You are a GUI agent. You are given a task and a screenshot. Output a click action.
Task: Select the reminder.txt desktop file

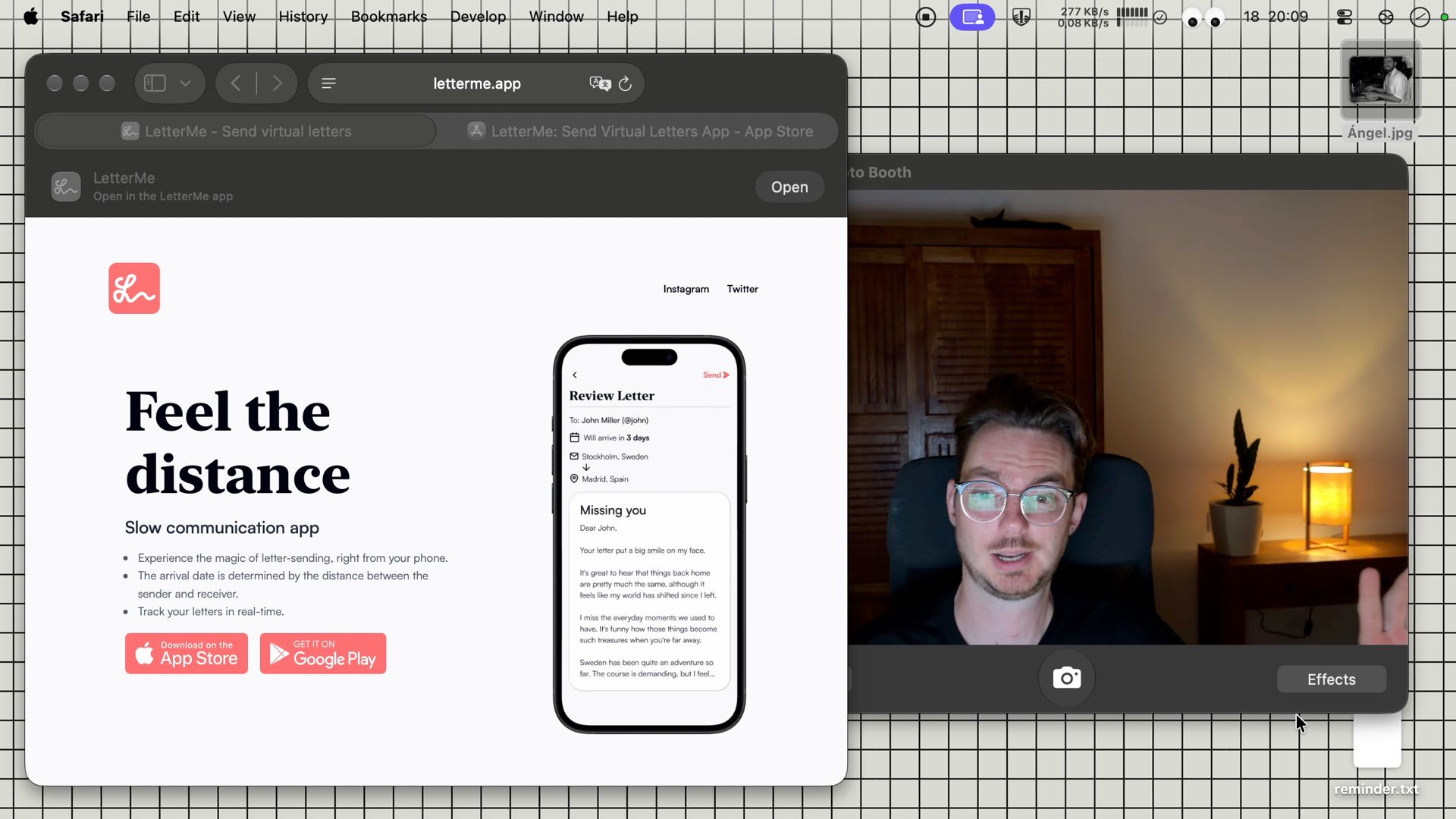(x=1376, y=755)
